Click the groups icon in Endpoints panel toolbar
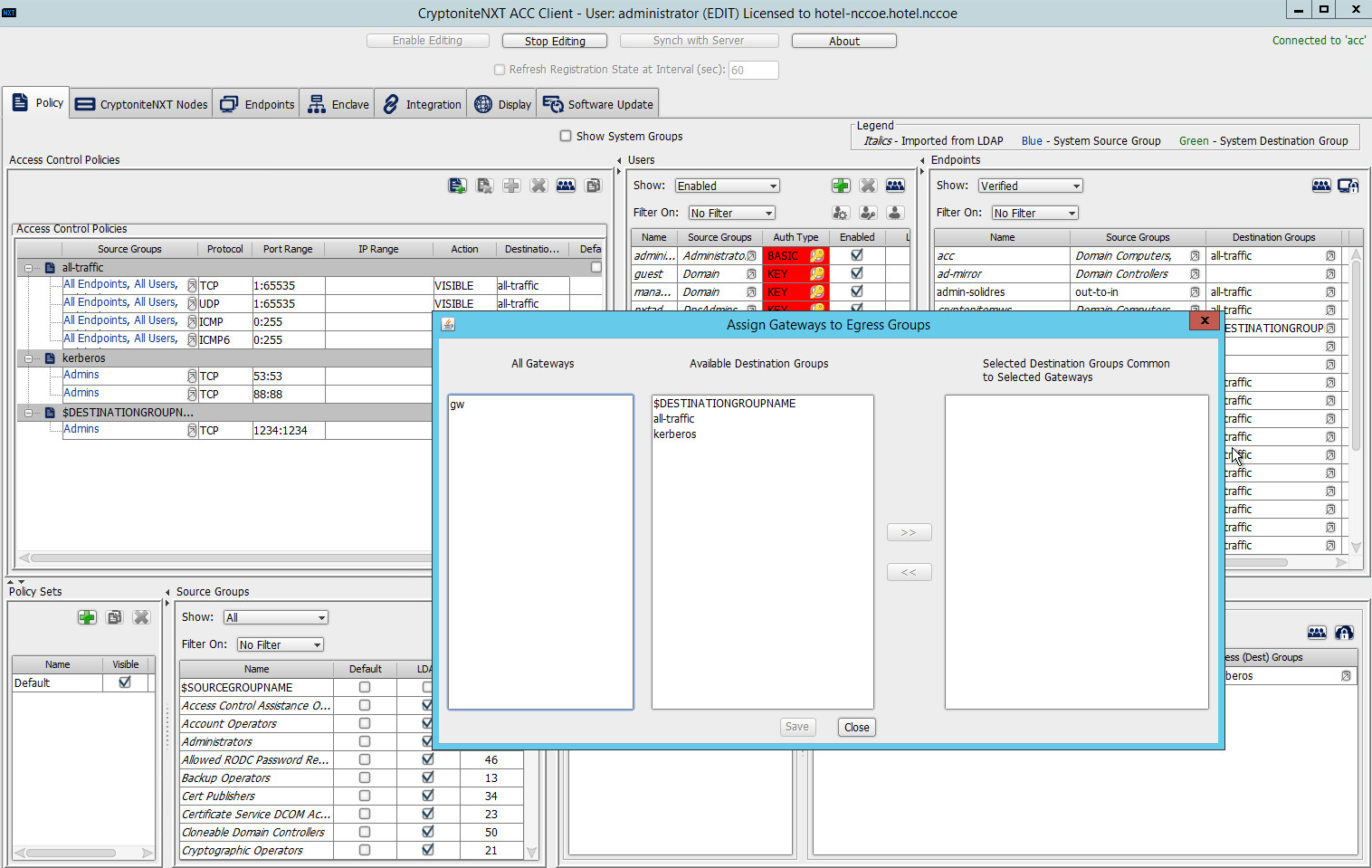Image resolution: width=1372 pixels, height=868 pixels. (x=1321, y=186)
